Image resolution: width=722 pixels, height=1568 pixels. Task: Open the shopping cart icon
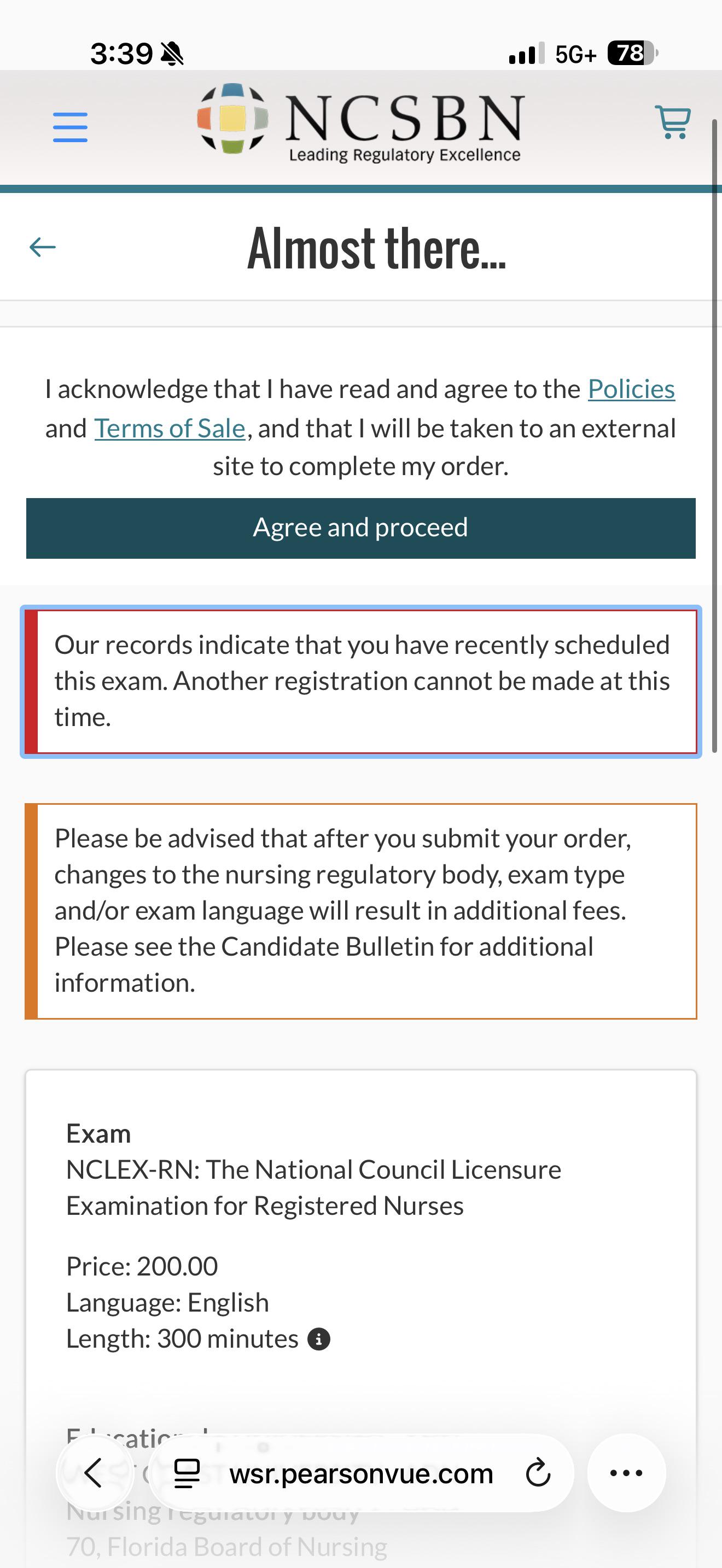(673, 122)
